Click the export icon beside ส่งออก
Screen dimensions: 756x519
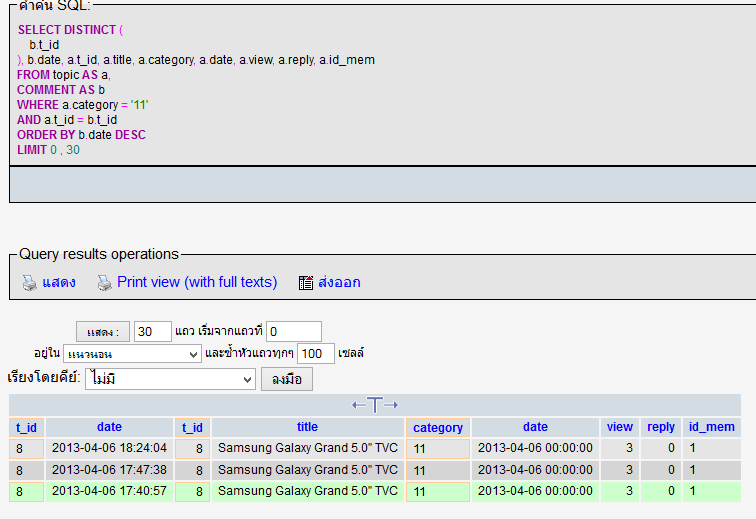pyautogui.click(x=306, y=283)
